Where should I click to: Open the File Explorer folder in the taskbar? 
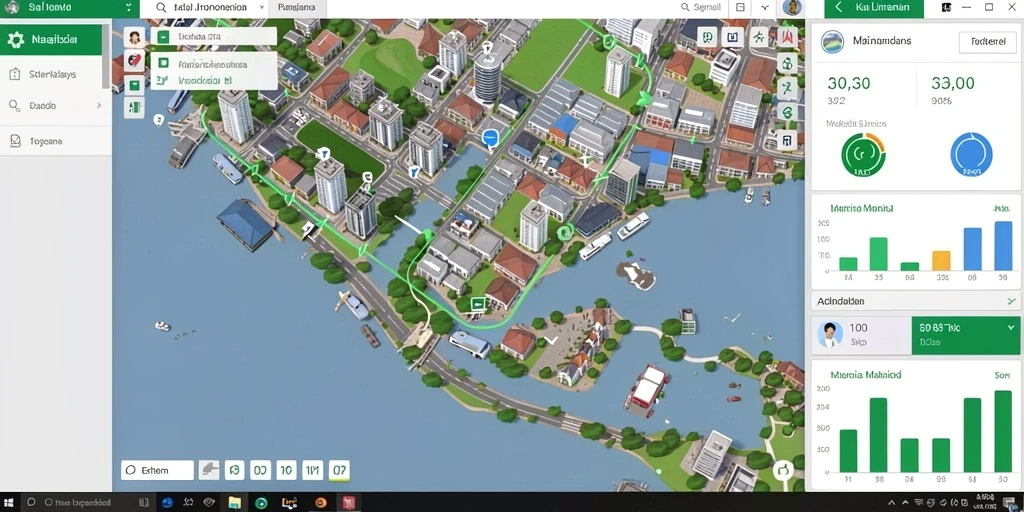pos(234,502)
